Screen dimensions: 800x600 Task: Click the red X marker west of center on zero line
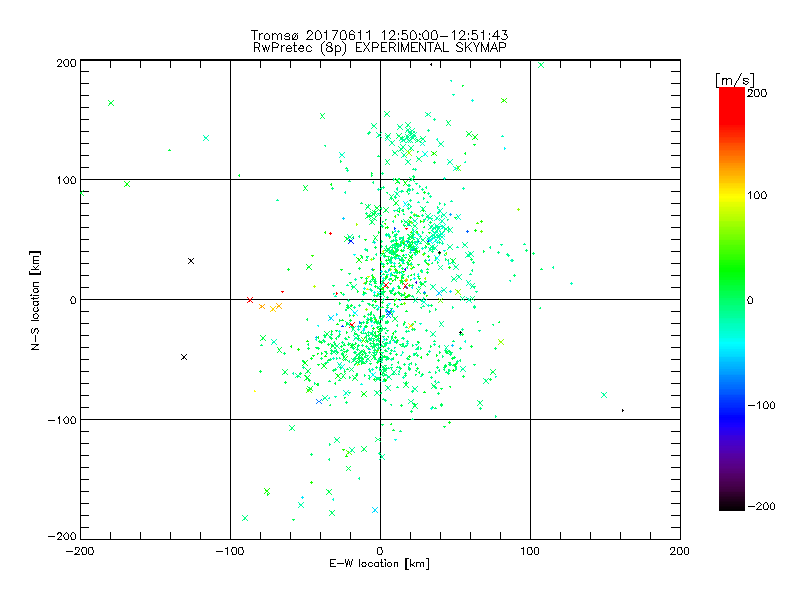[x=250, y=300]
